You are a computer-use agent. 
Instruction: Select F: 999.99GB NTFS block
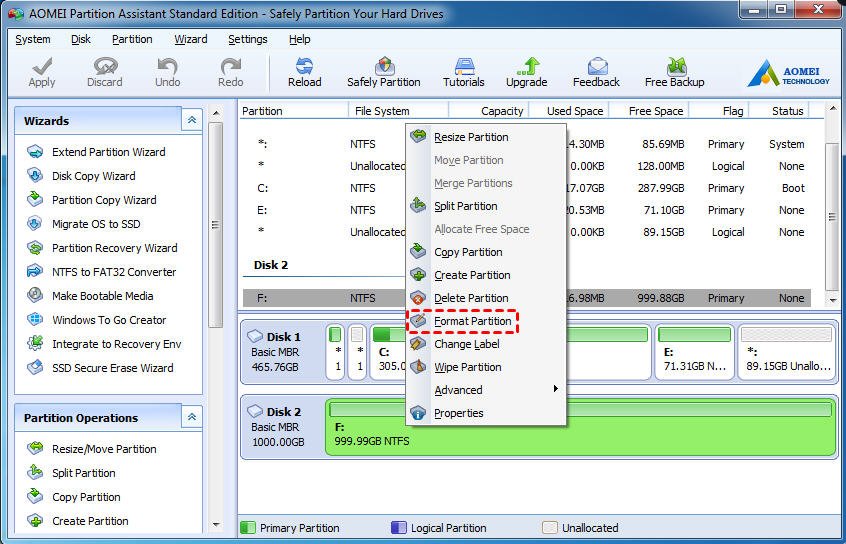(581, 427)
